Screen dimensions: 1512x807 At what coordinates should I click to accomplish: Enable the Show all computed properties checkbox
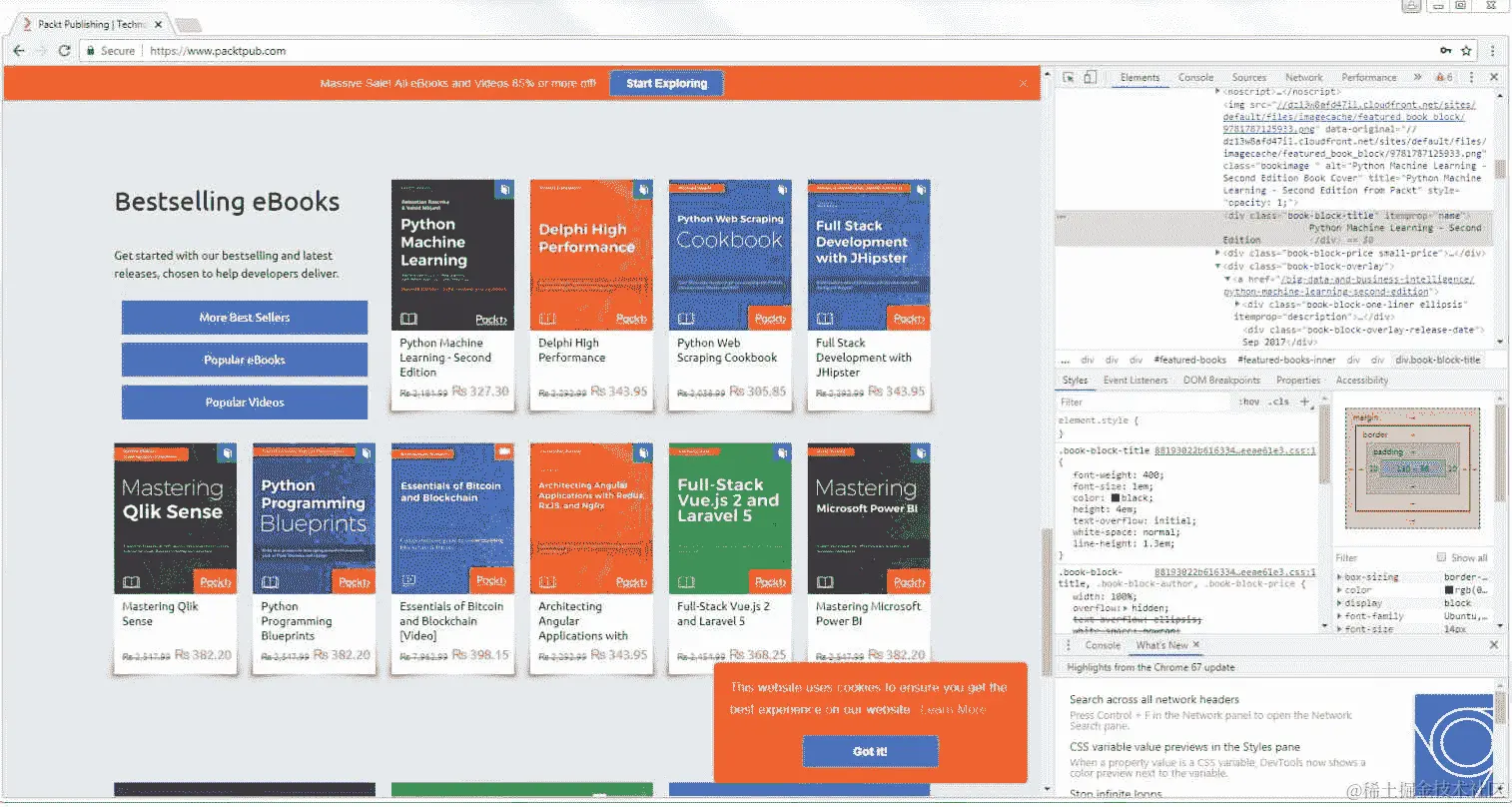[x=1441, y=557]
